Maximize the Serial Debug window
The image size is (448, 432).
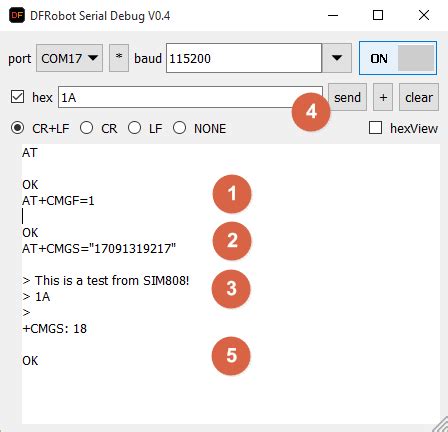coord(378,15)
